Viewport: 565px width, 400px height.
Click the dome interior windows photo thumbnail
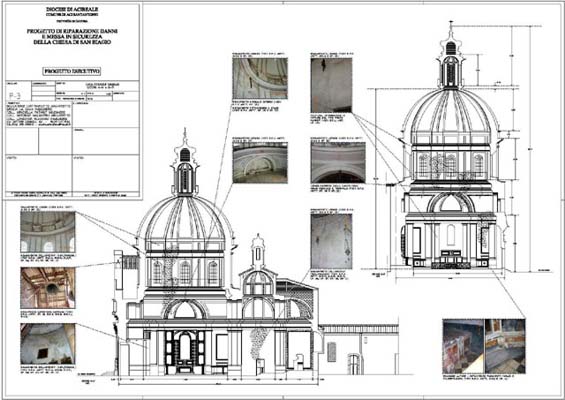click(x=48, y=232)
